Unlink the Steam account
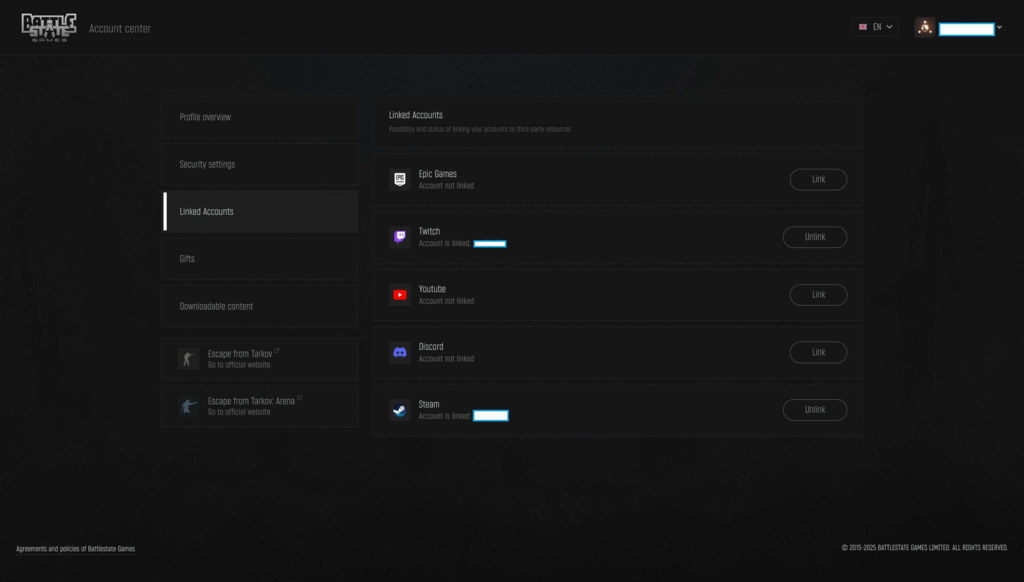This screenshot has width=1024, height=582. (x=815, y=410)
